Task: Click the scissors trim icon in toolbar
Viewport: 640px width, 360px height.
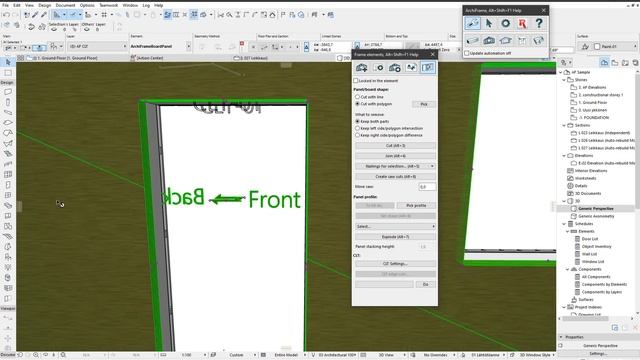Action: (x=221, y=15)
